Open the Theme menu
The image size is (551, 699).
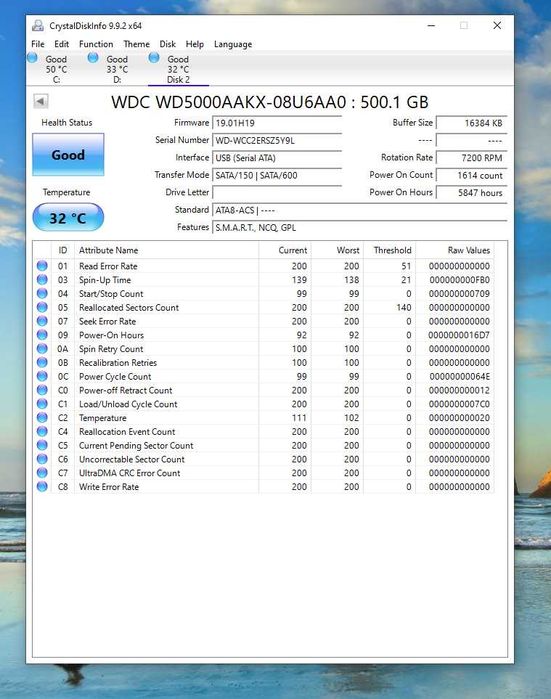point(136,44)
